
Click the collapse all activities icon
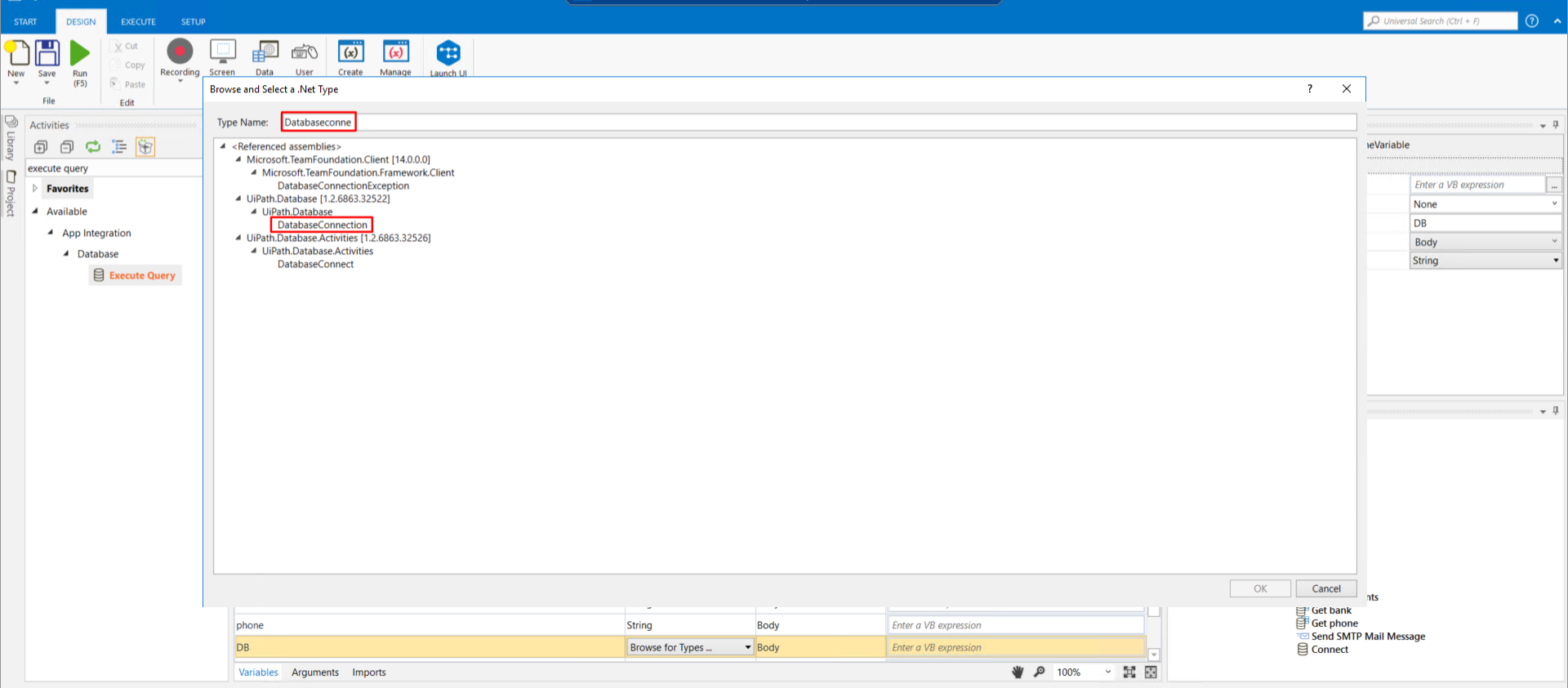click(x=67, y=147)
